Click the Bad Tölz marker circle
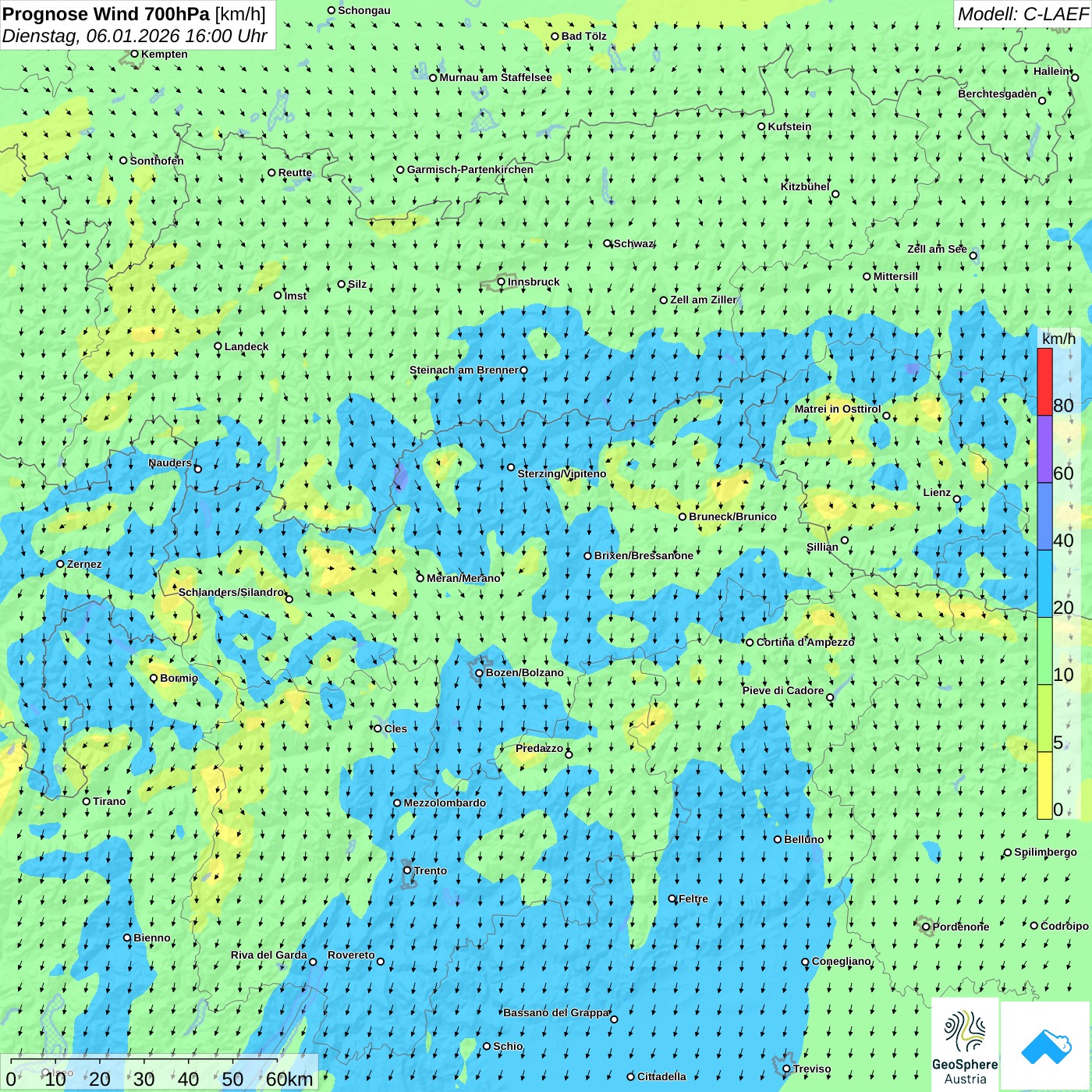 click(x=555, y=36)
